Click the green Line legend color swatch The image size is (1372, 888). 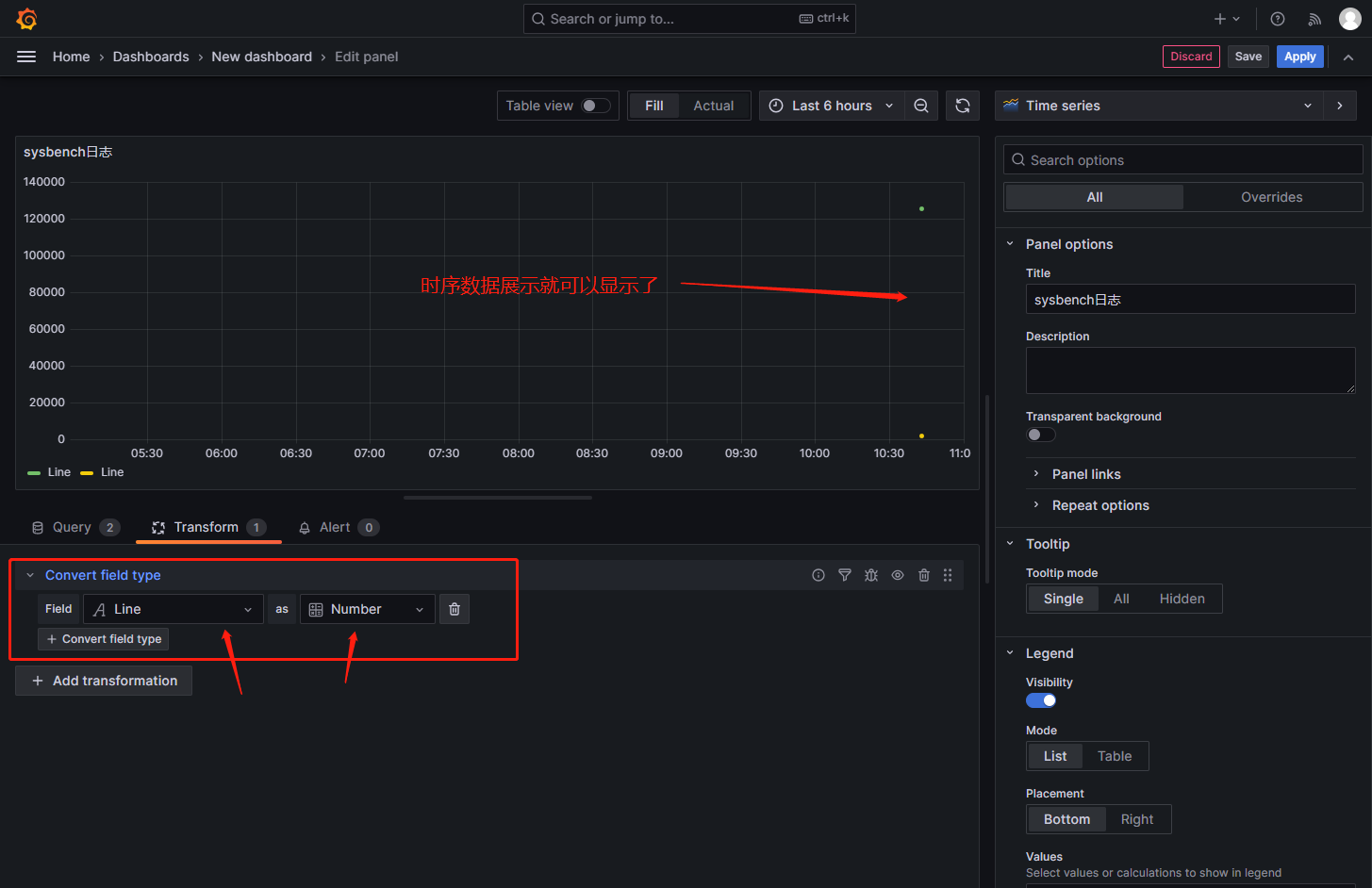(x=34, y=472)
